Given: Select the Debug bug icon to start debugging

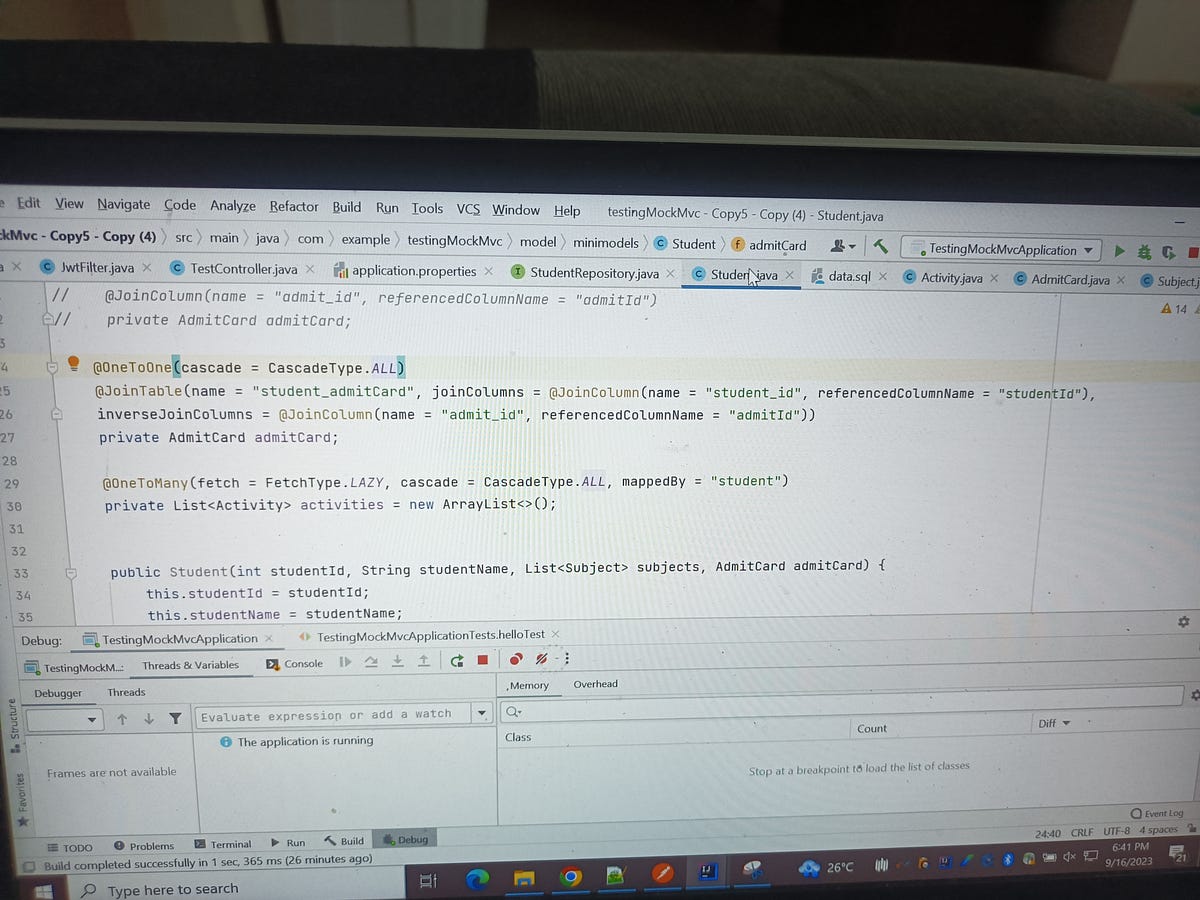Looking at the screenshot, I should 1143,252.
